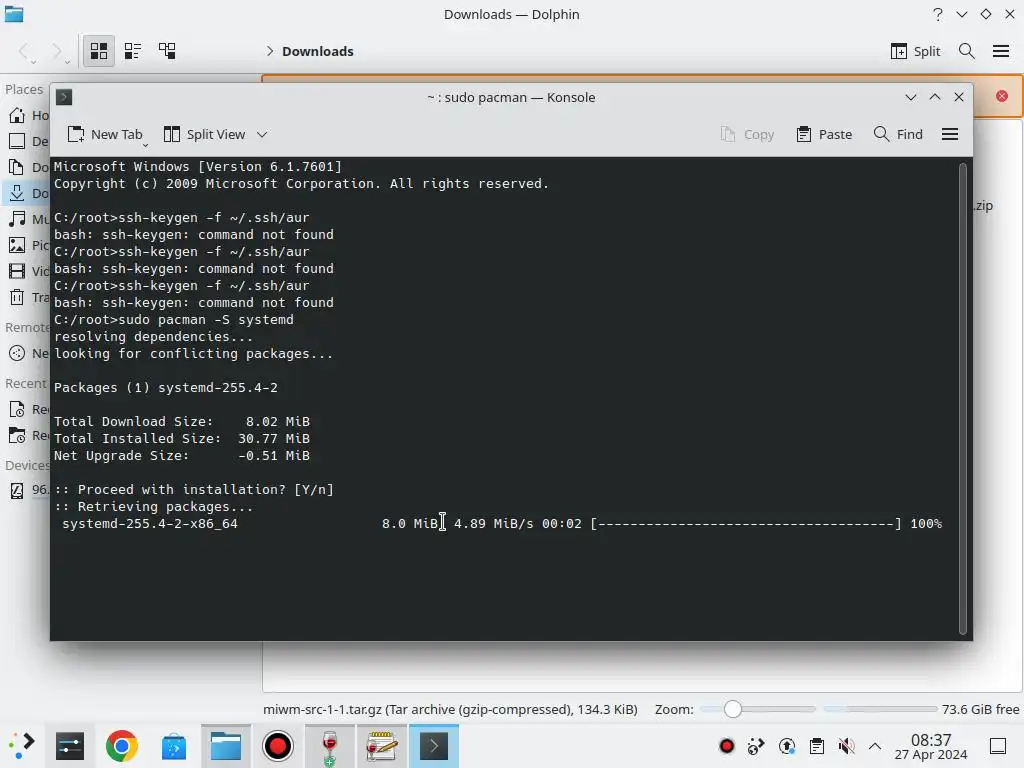Viewport: 1024px width, 768px height.
Task: Click the Konsole window icon in title bar
Action: (x=64, y=97)
